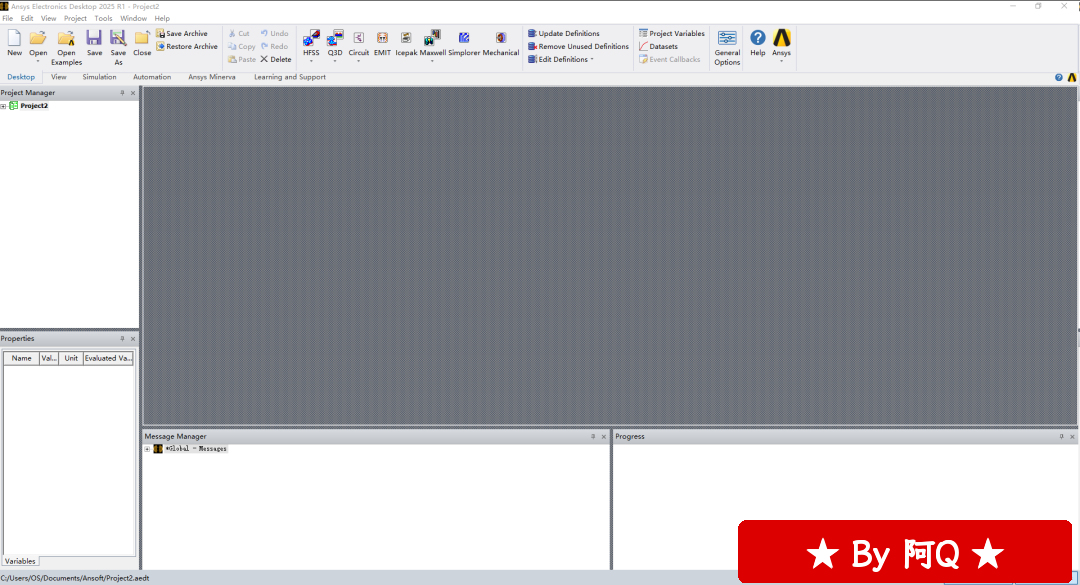Switch to the Simulation ribbon tab
Screen dimensions: 1080x585
pos(99,77)
